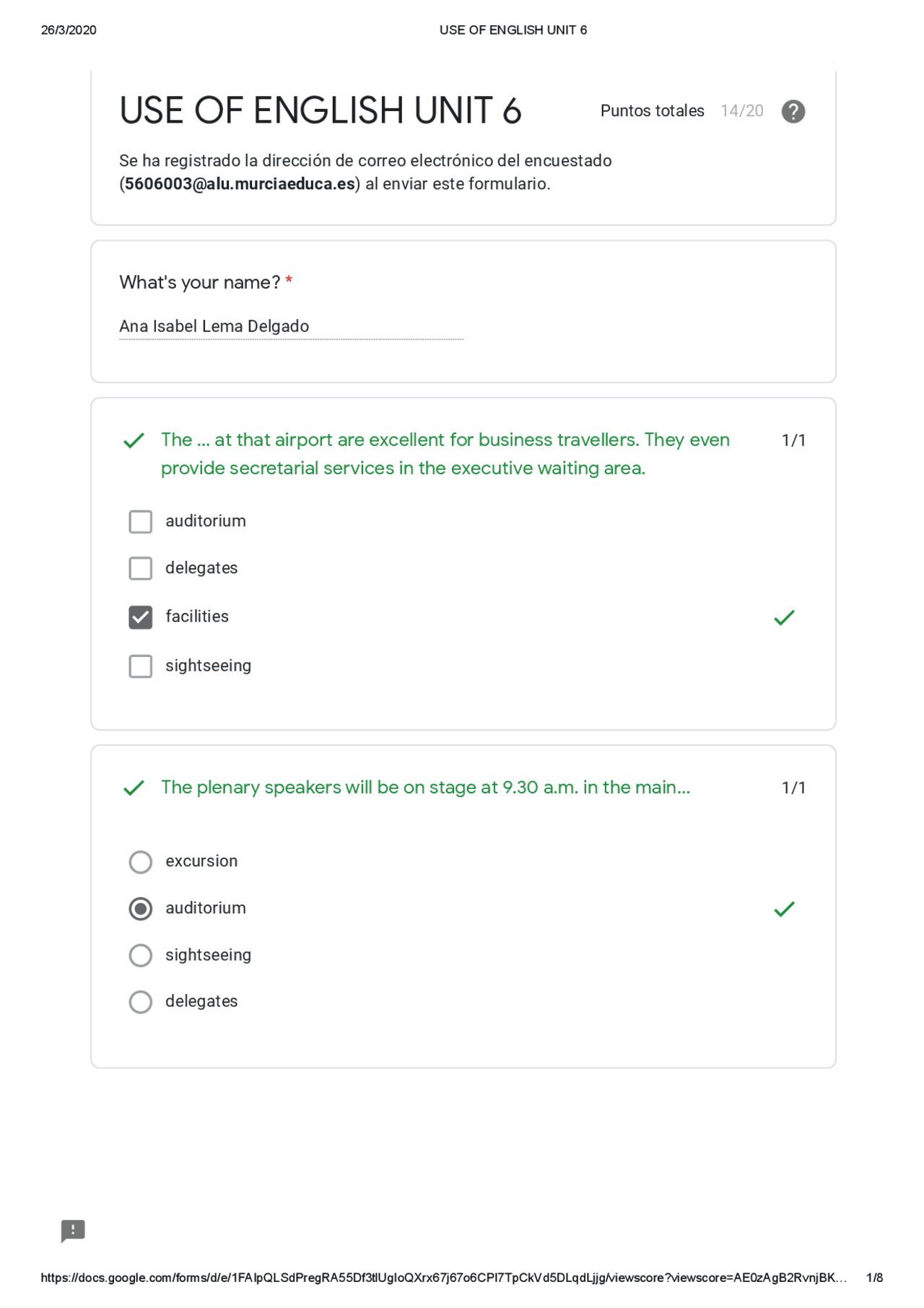924x1308 pixels.
Task: Tick the delegates checkbox
Action: (x=141, y=568)
